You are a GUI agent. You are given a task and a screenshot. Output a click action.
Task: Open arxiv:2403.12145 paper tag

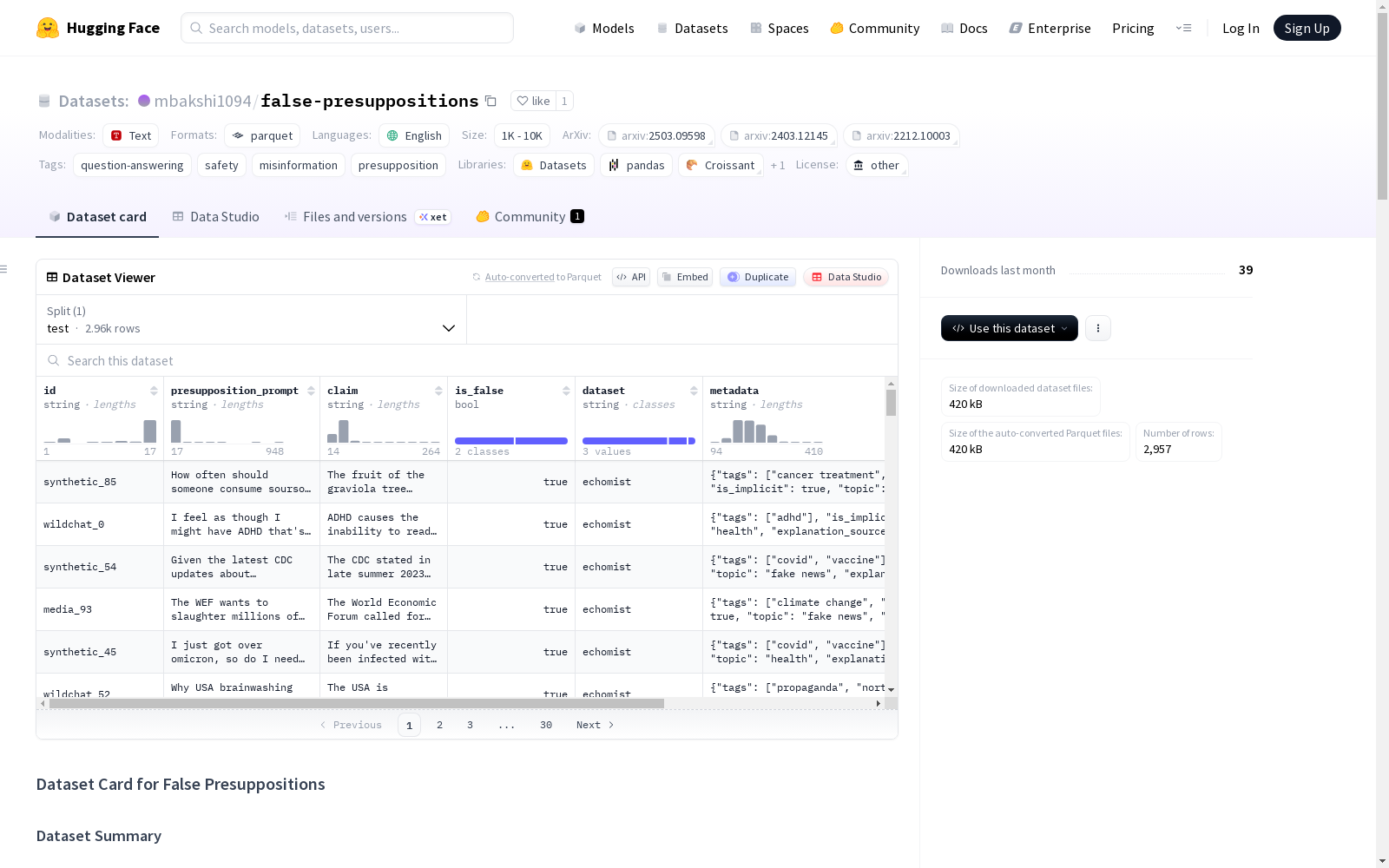779,135
